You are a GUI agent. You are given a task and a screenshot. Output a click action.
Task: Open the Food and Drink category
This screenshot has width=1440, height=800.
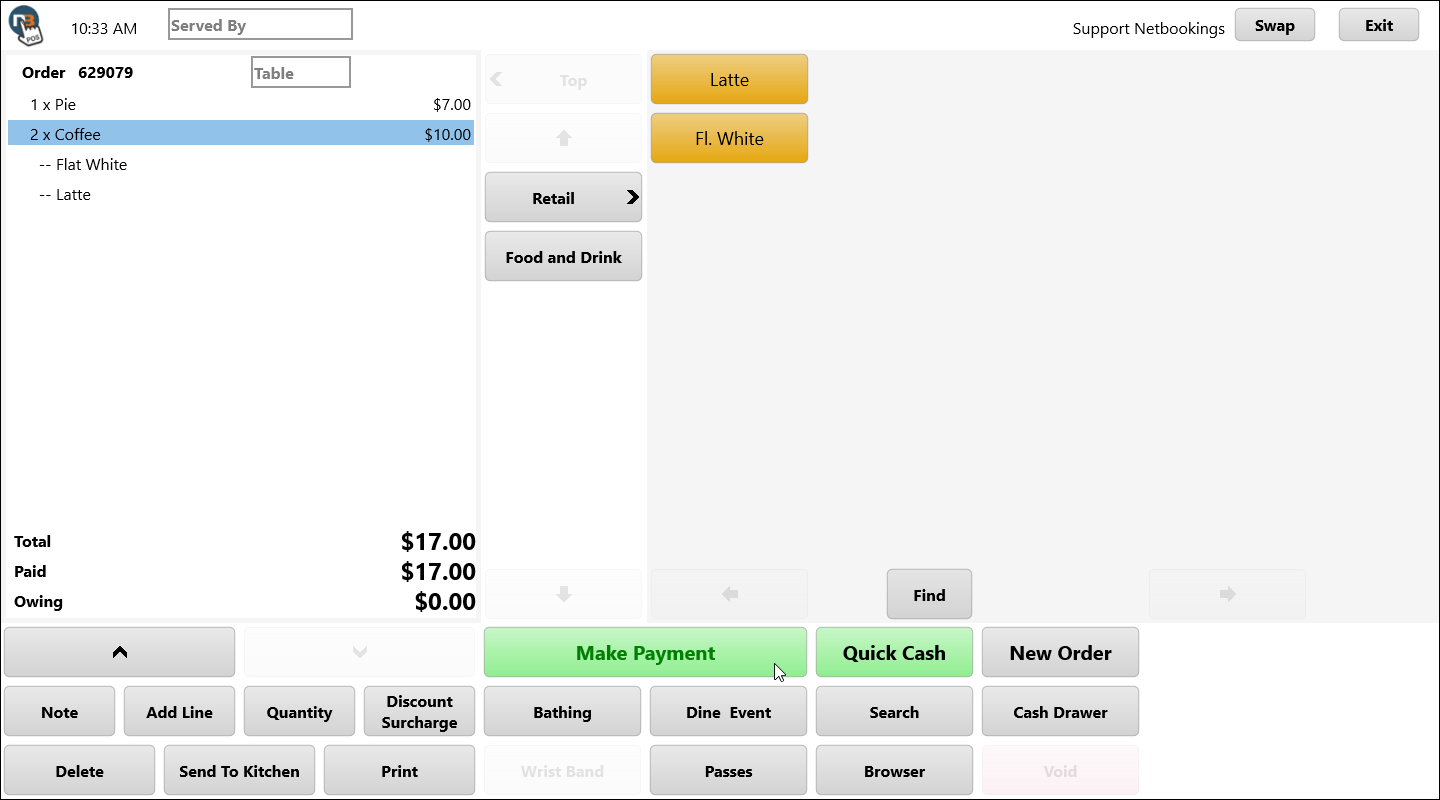[x=563, y=257]
